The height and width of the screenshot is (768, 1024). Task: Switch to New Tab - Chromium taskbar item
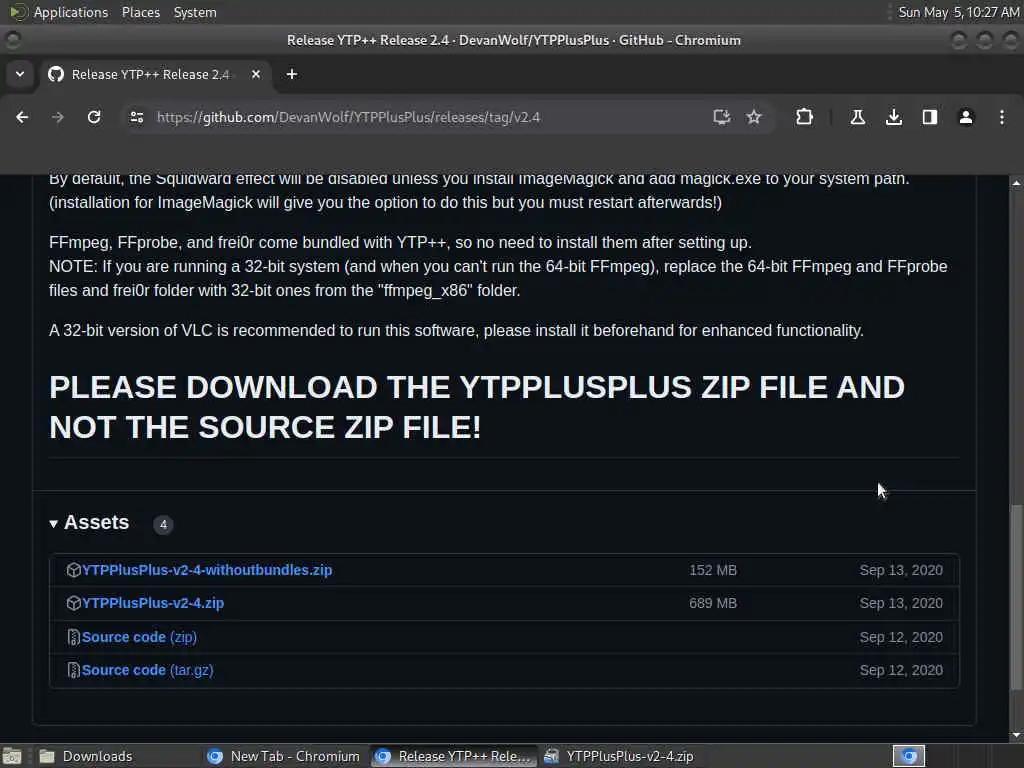[284, 756]
